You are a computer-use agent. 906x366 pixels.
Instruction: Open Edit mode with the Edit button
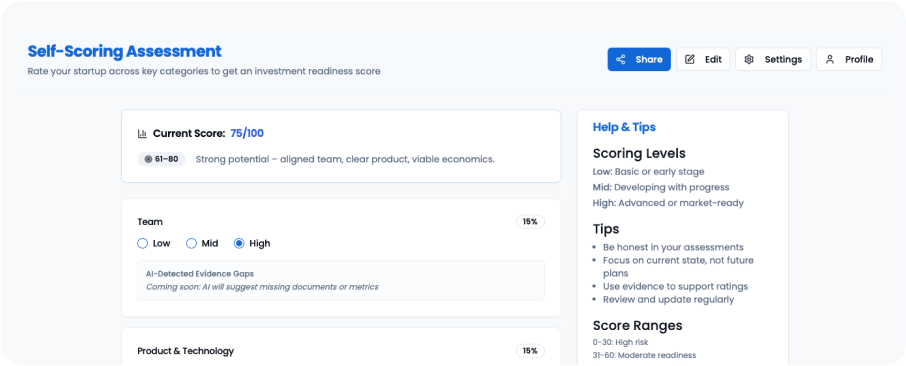[x=703, y=60]
